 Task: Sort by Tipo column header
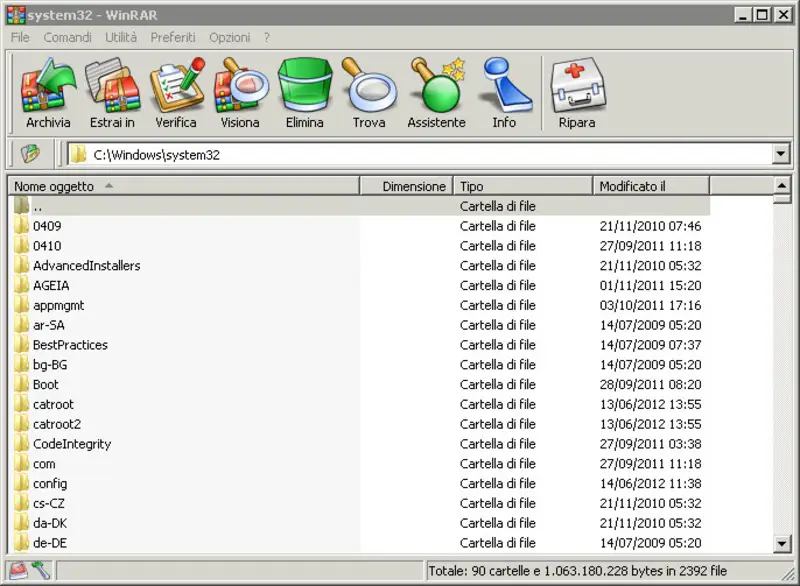point(523,186)
